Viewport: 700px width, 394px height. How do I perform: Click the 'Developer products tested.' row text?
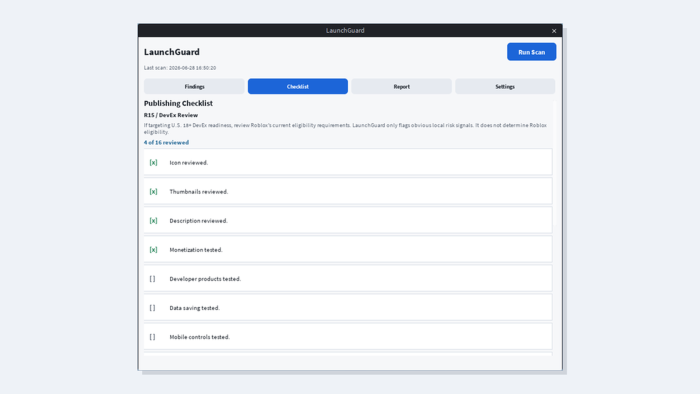pyautogui.click(x=205, y=278)
